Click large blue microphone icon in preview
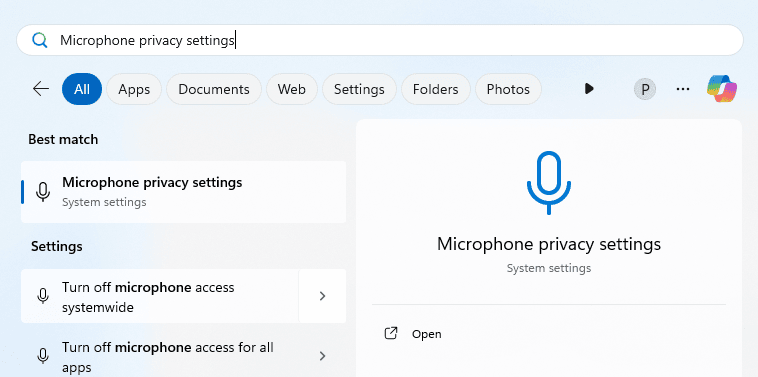The image size is (758, 377). point(549,183)
